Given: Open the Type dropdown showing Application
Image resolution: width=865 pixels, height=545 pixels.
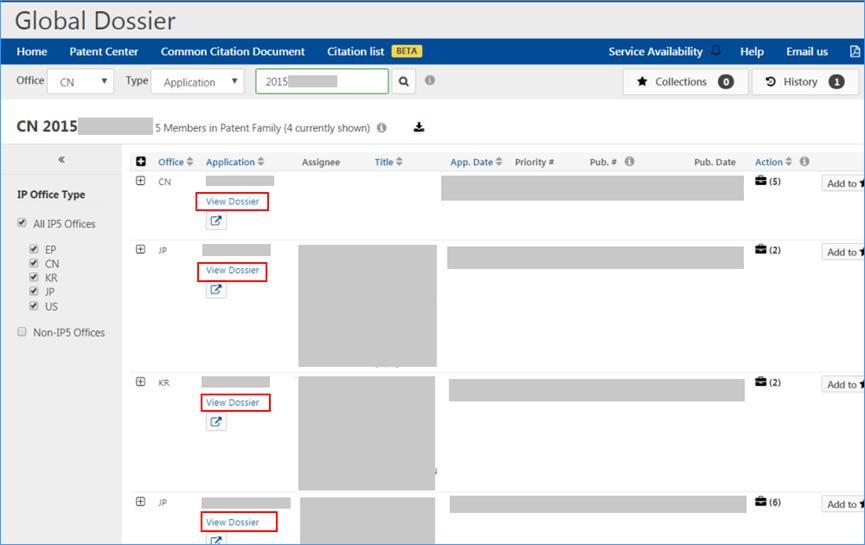Looking at the screenshot, I should pyautogui.click(x=197, y=82).
